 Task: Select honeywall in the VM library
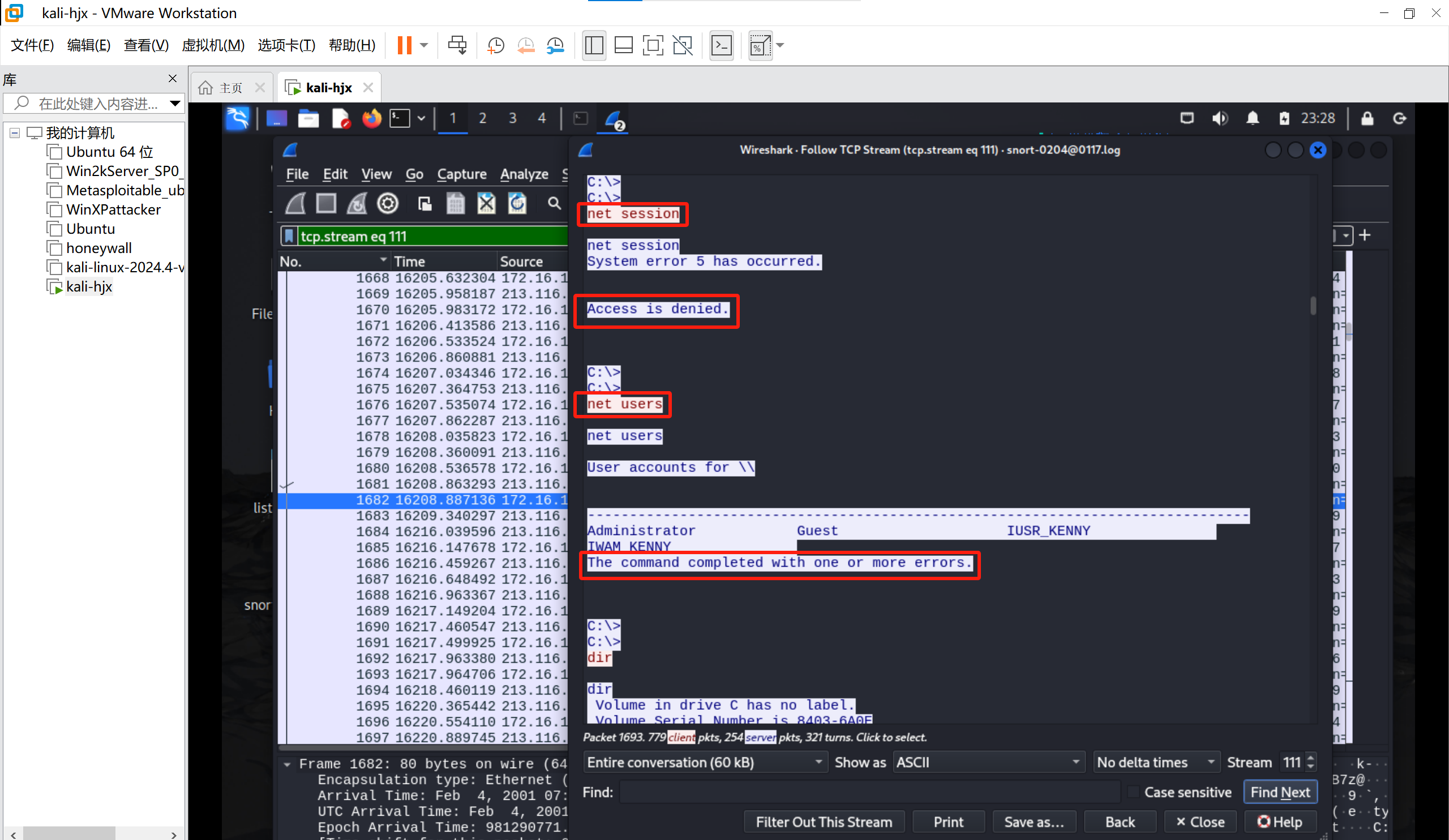(x=98, y=248)
